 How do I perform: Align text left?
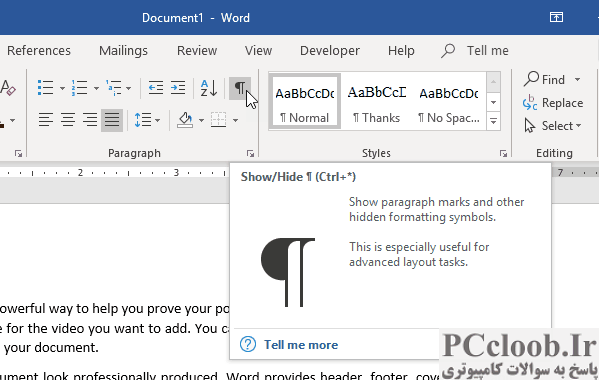pos(45,120)
